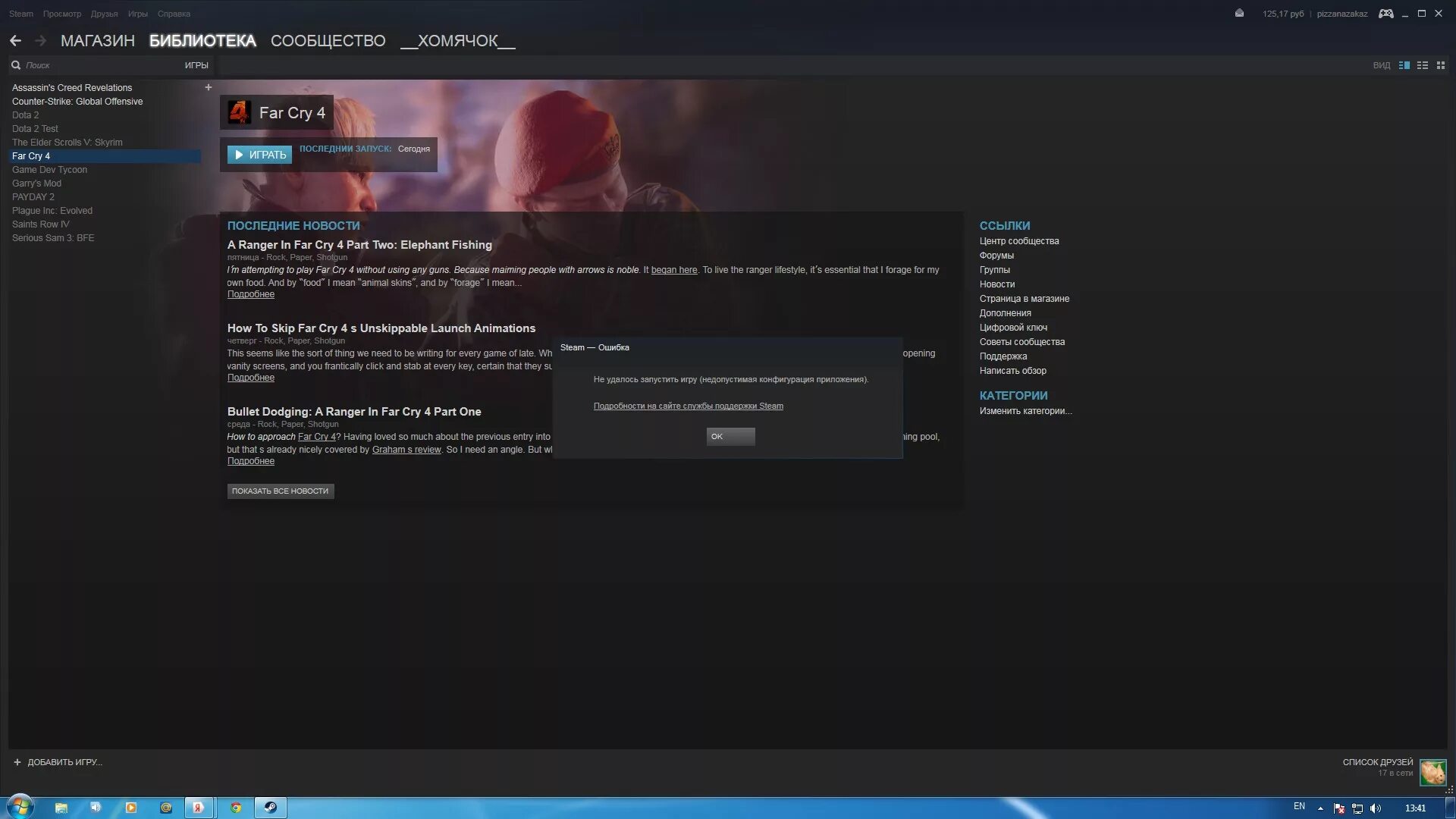Open Windows Start menu orb
Screen dimensions: 1456x819
[20, 806]
